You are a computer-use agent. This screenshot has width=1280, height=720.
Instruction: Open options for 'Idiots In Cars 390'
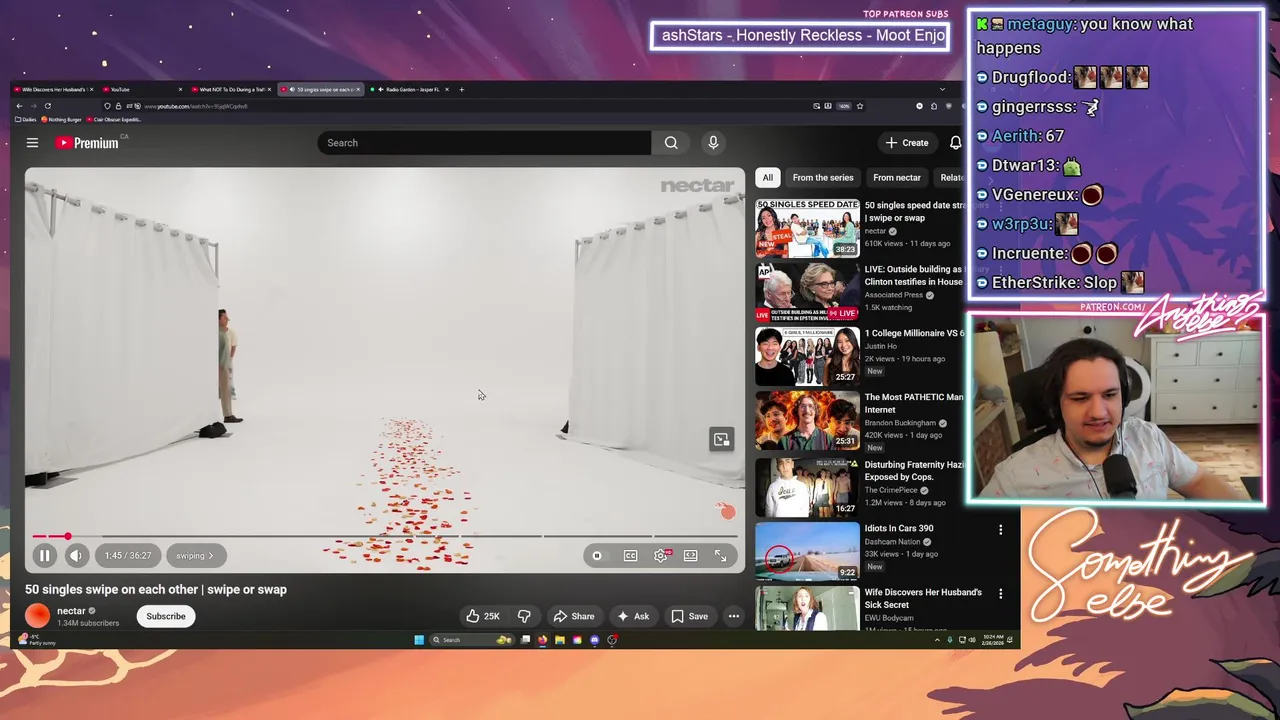pos(1000,529)
